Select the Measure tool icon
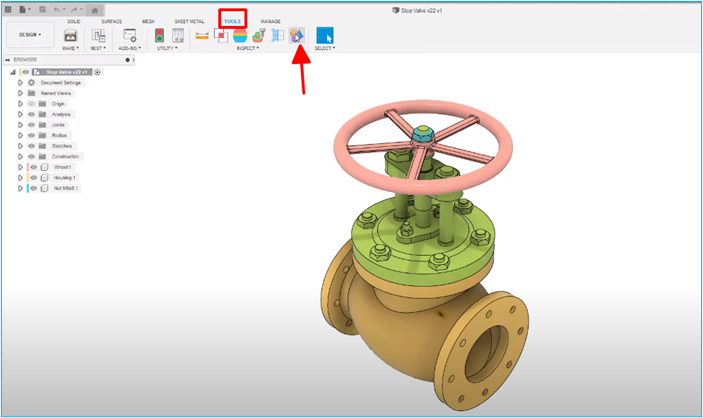Viewport: 703px width, 418px height. pyautogui.click(x=202, y=35)
